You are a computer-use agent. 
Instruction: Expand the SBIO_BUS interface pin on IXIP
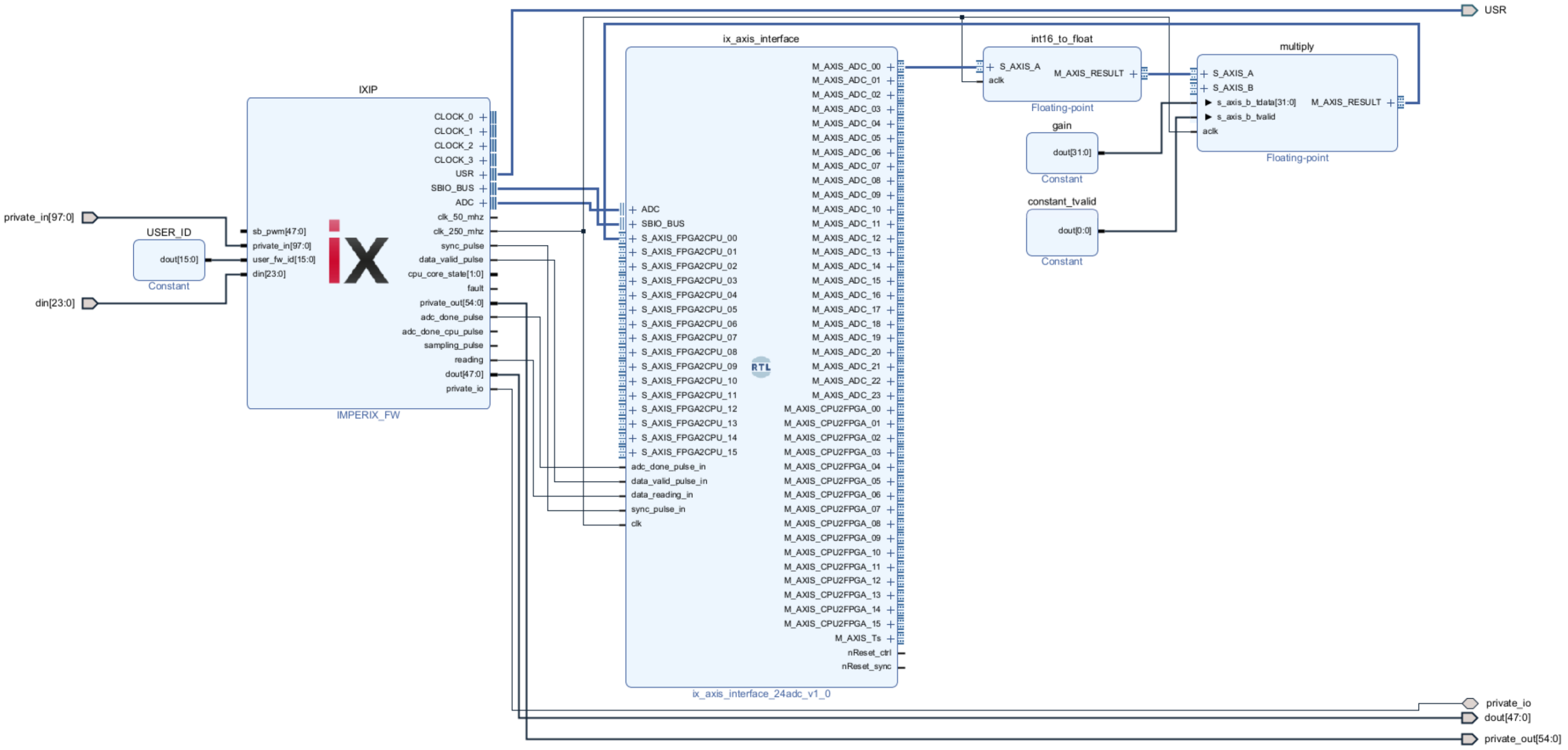click(483, 189)
